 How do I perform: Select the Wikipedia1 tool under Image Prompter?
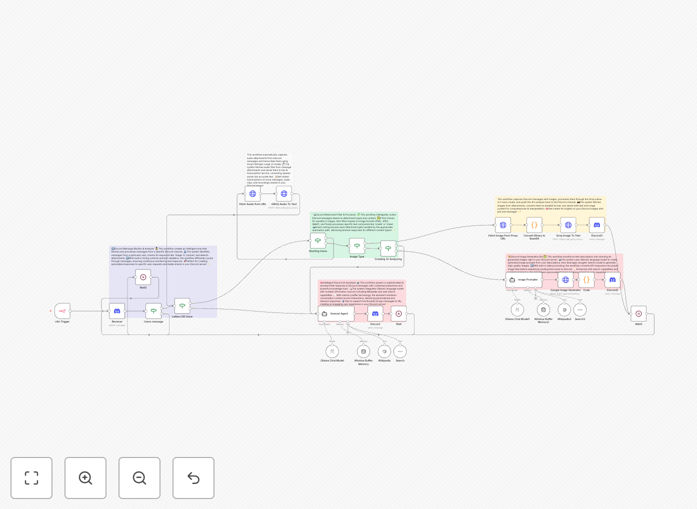click(564, 309)
